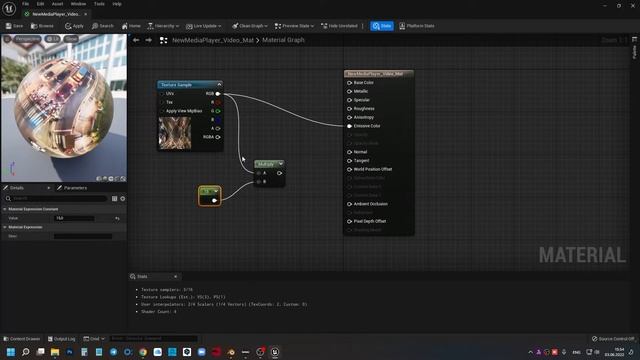Open the Lit view mode dropdown

point(52,39)
